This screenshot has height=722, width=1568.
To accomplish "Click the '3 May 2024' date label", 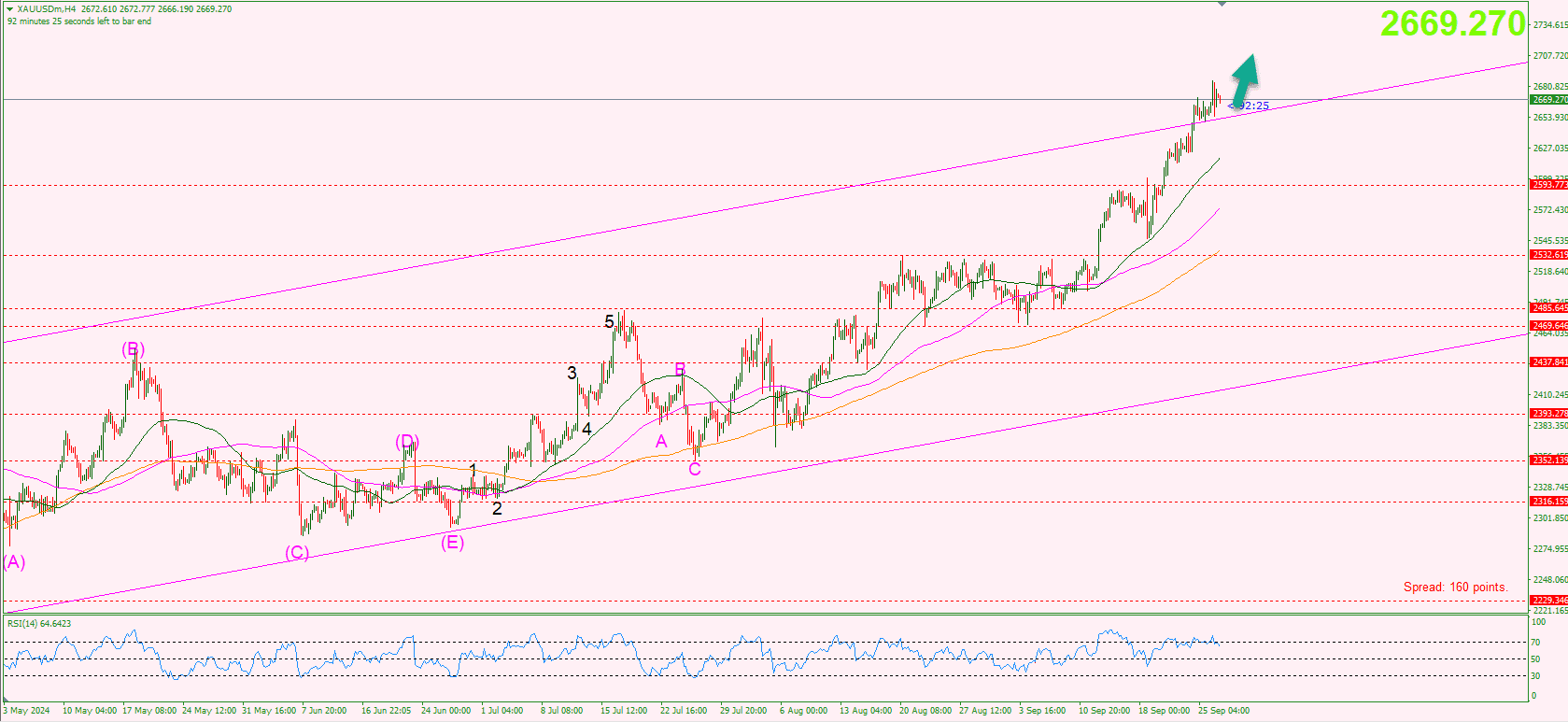I will [x=26, y=711].
